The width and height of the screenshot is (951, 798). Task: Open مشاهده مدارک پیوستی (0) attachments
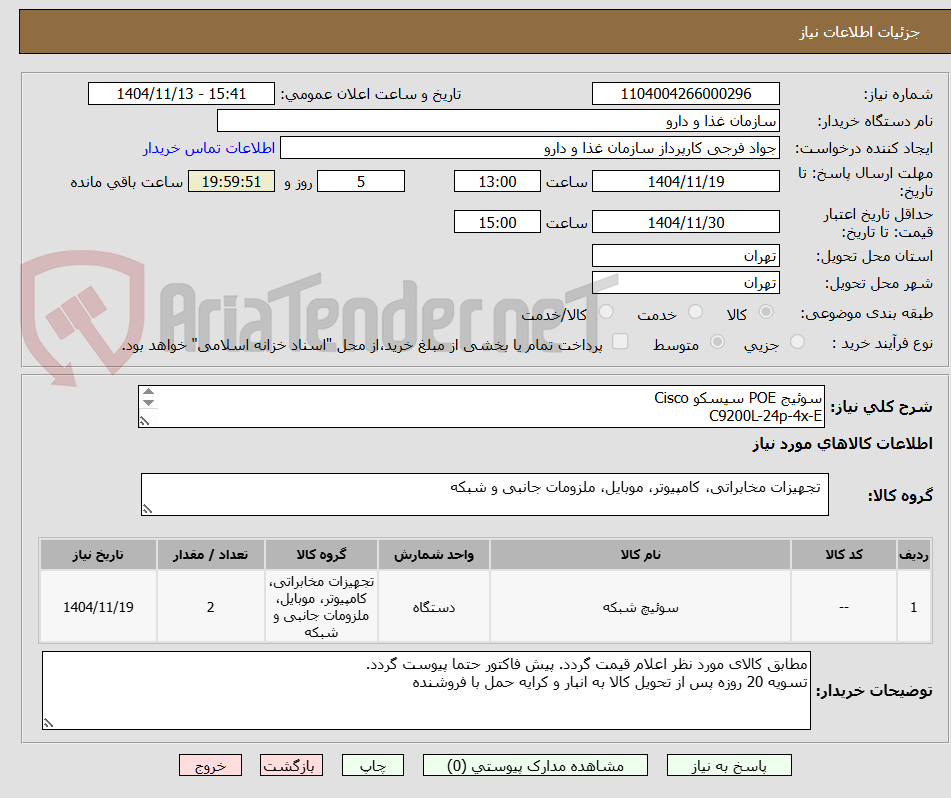535,765
